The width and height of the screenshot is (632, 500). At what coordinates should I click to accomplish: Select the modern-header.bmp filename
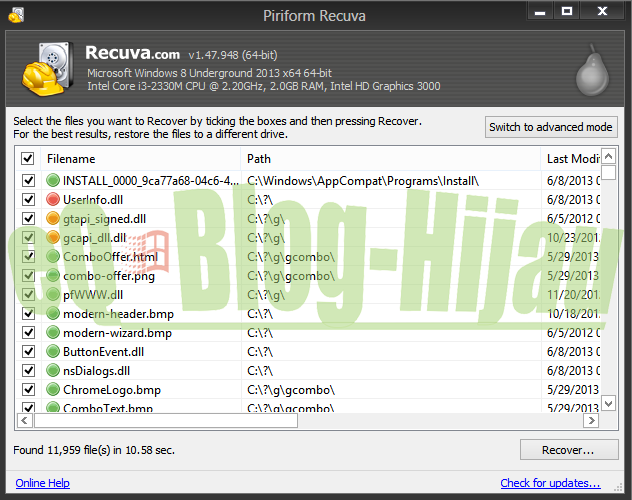pos(118,313)
